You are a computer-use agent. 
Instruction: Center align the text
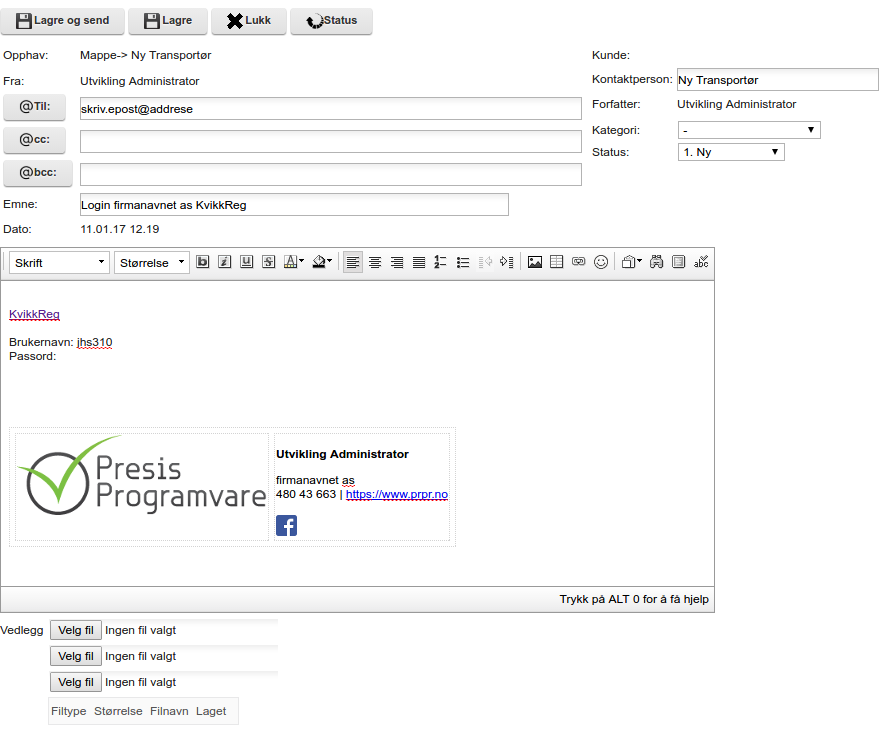(x=375, y=262)
